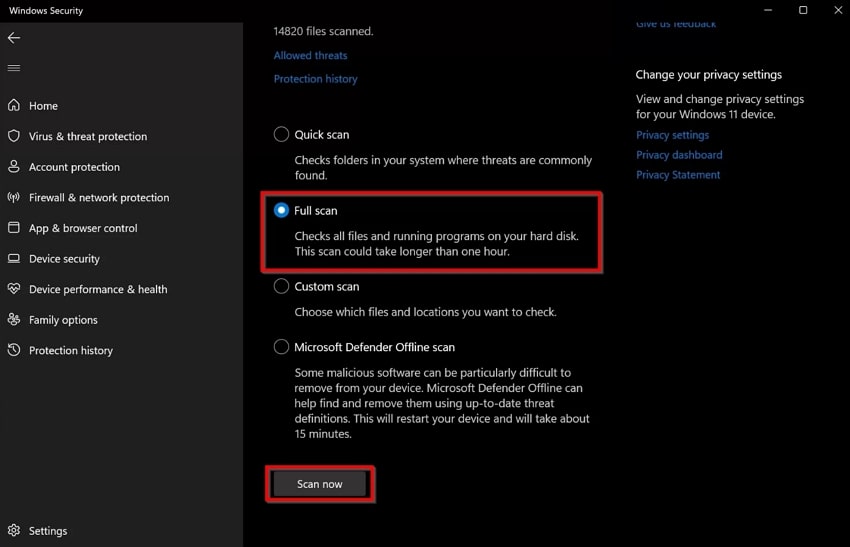850x547 pixels.
Task: Click the Virus & threat protection shield icon
Action: (14, 136)
